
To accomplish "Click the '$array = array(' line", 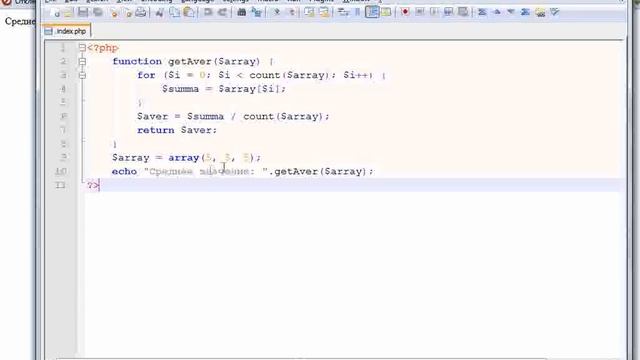I will [187, 158].
